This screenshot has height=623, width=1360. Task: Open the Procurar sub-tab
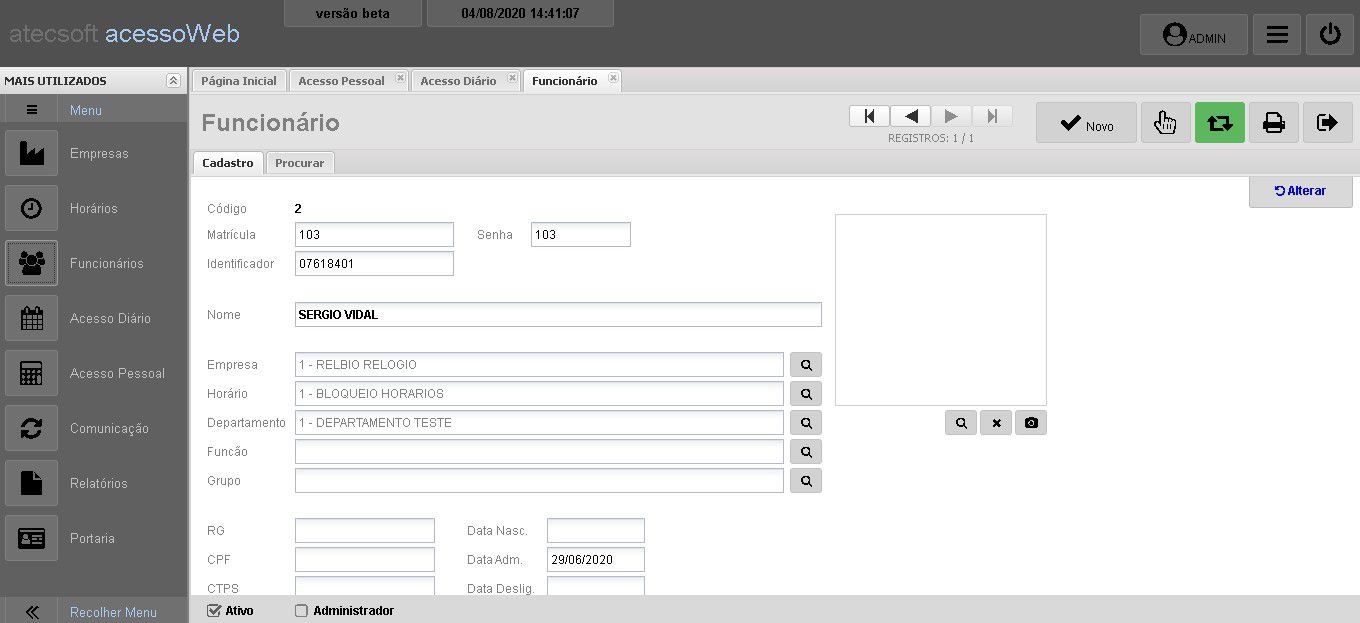[x=299, y=163]
